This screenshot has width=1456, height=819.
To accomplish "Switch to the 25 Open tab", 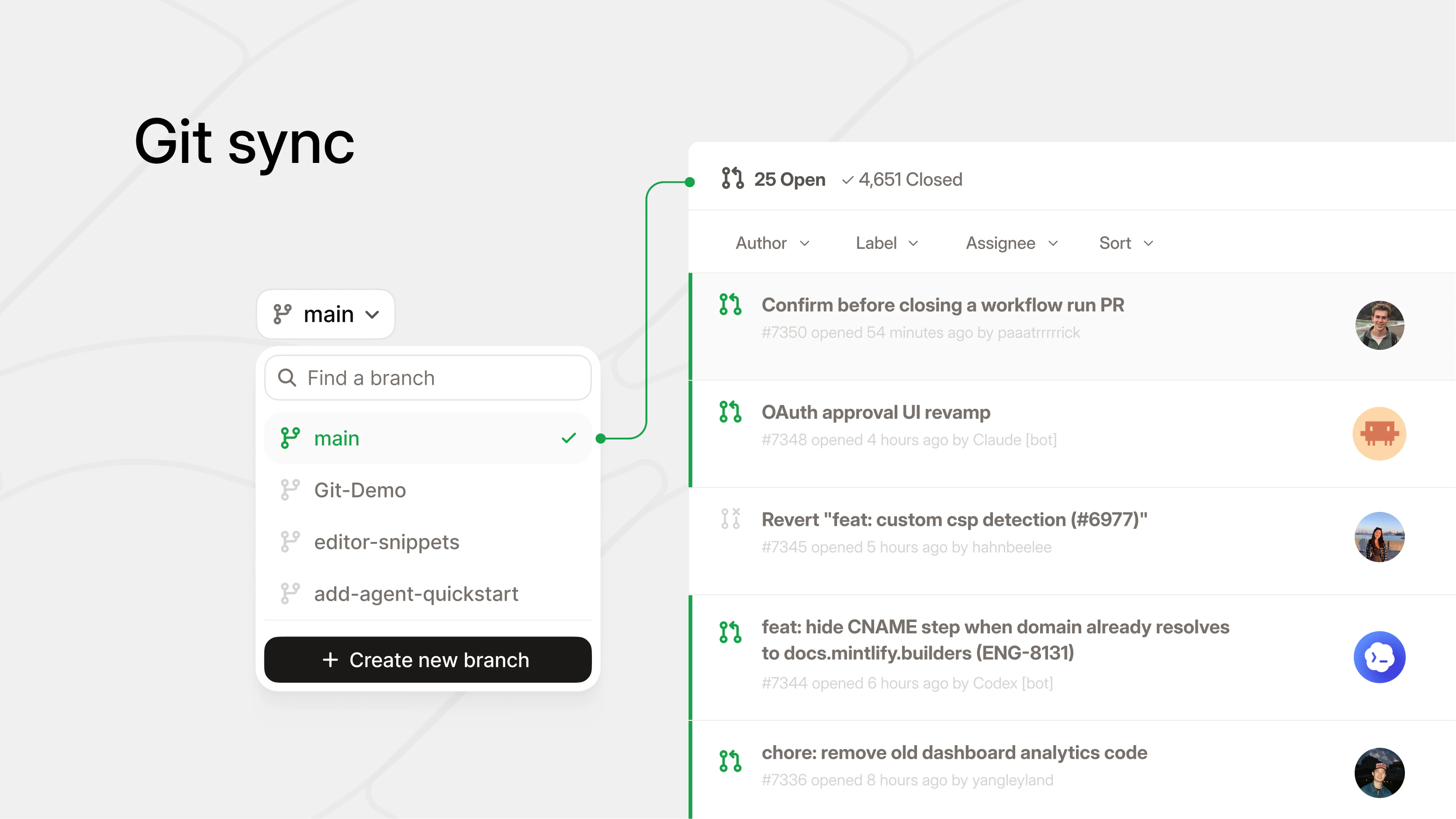I will (x=790, y=179).
